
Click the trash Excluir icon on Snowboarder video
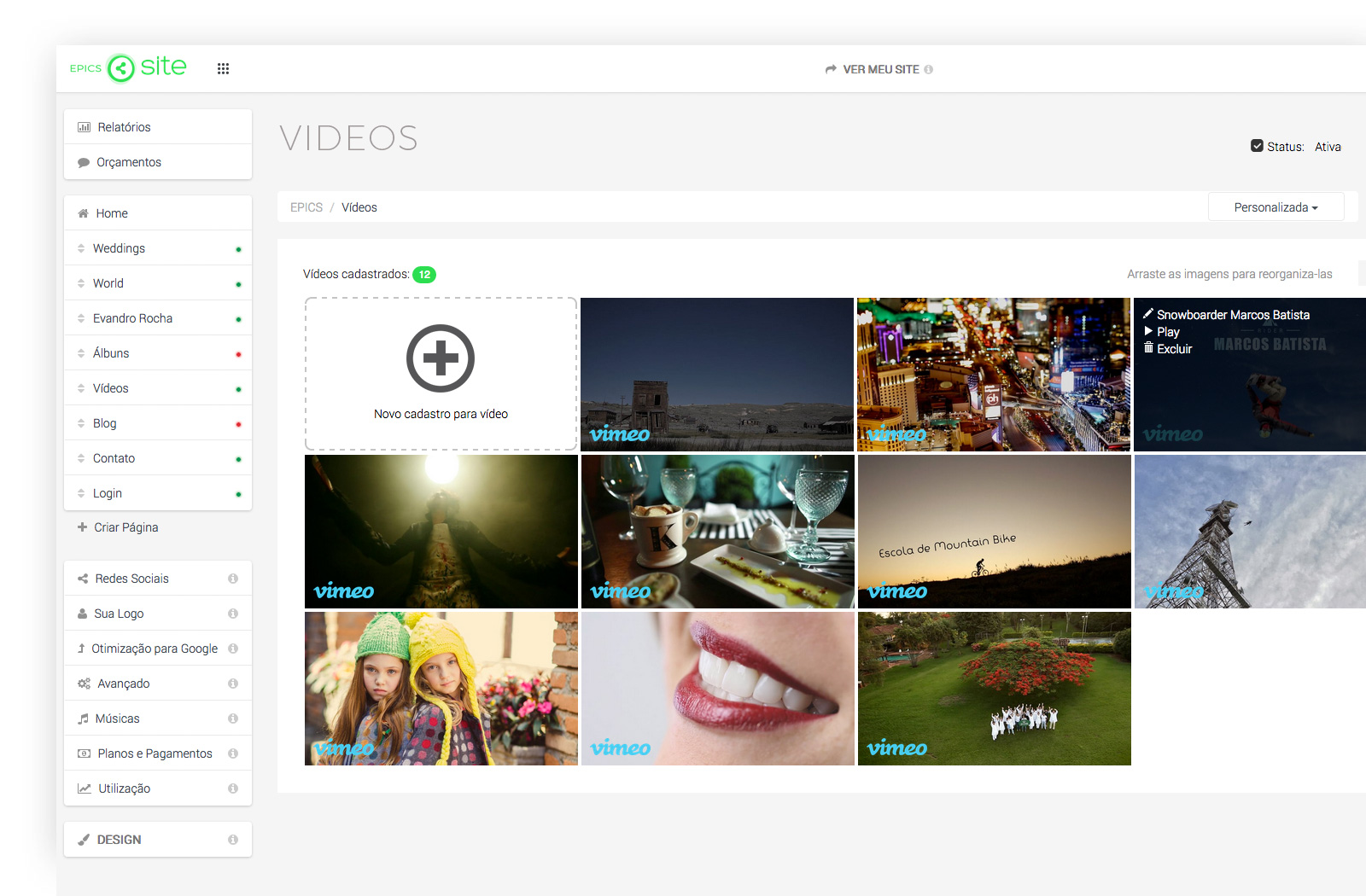pyautogui.click(x=1149, y=348)
